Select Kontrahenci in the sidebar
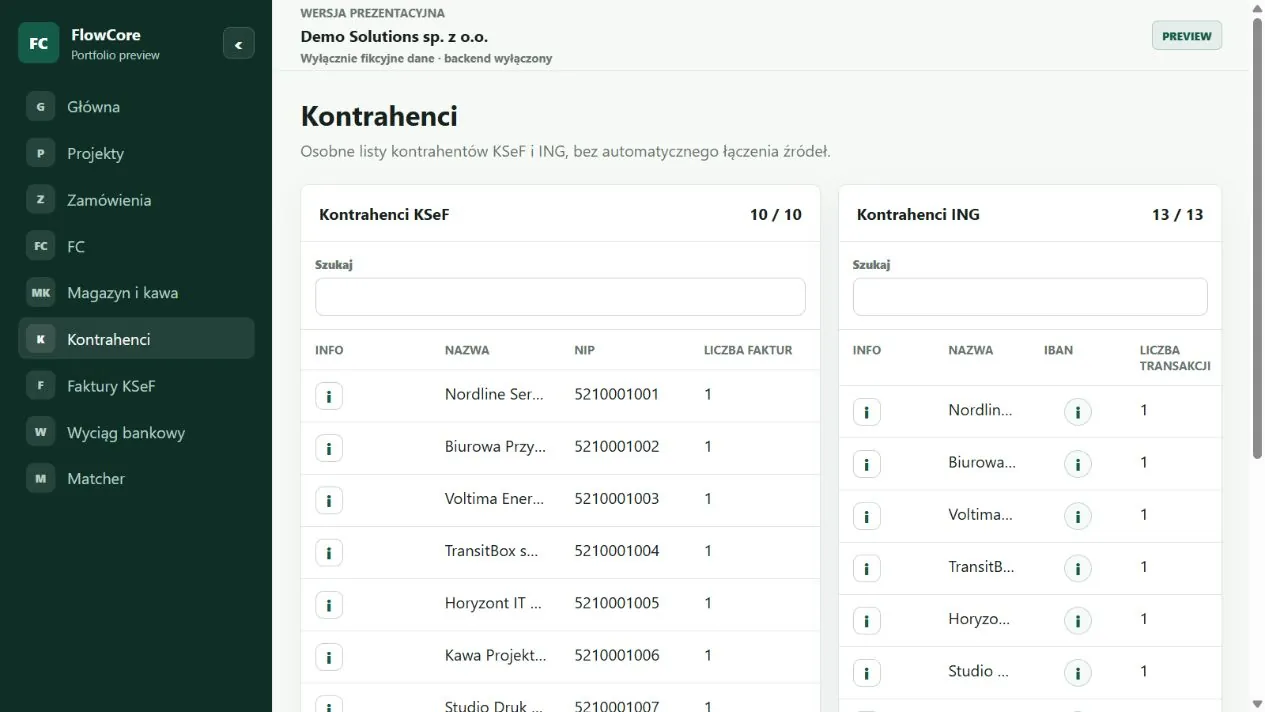This screenshot has height=712, width=1265. click(x=136, y=339)
